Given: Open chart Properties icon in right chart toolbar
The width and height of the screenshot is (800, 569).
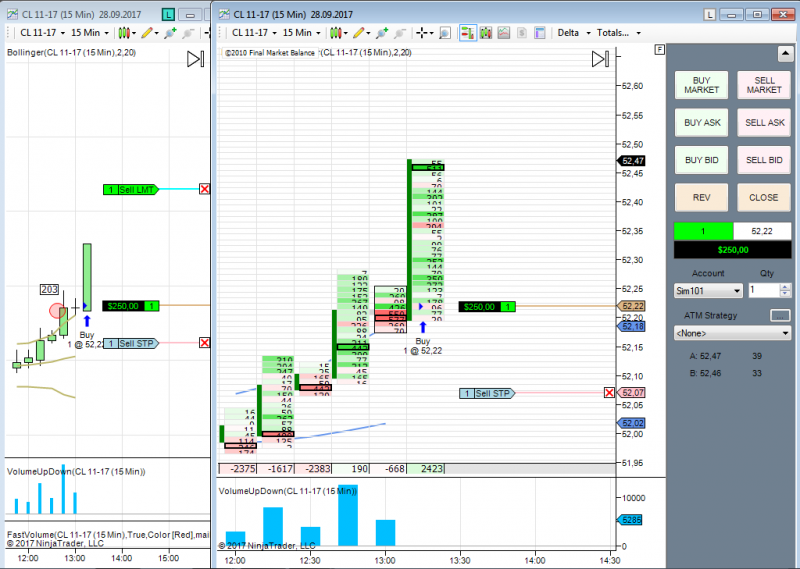Looking at the screenshot, I should pos(539,33).
